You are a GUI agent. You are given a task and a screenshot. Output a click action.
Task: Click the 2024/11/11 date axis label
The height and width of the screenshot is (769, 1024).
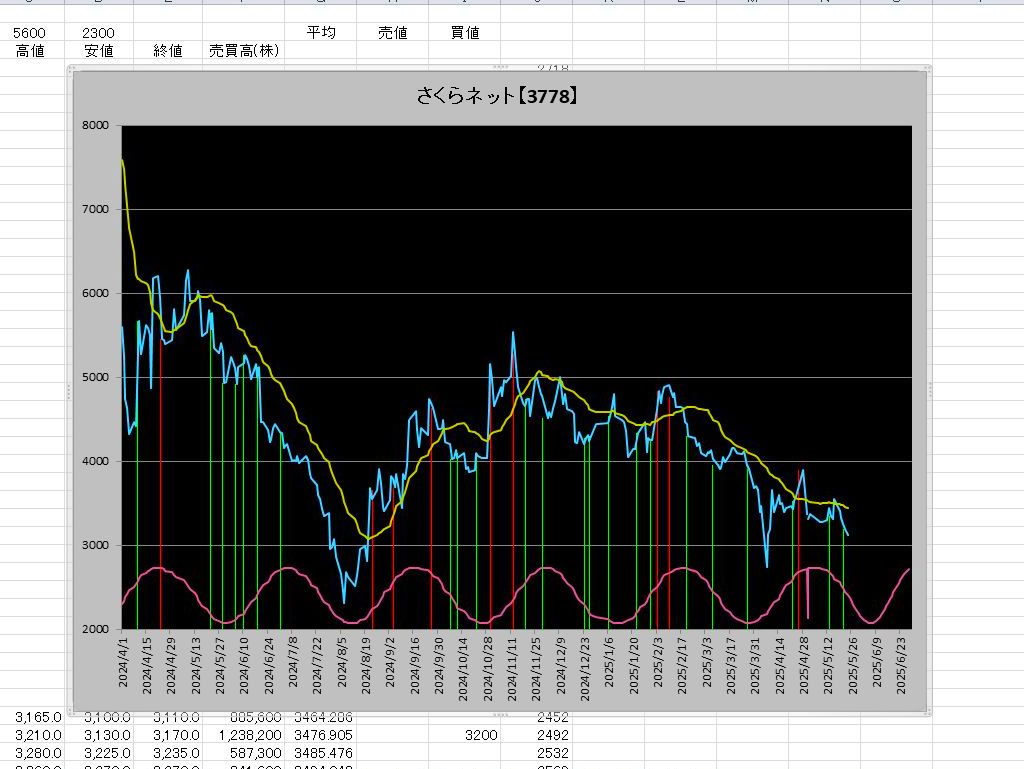[x=512, y=669]
